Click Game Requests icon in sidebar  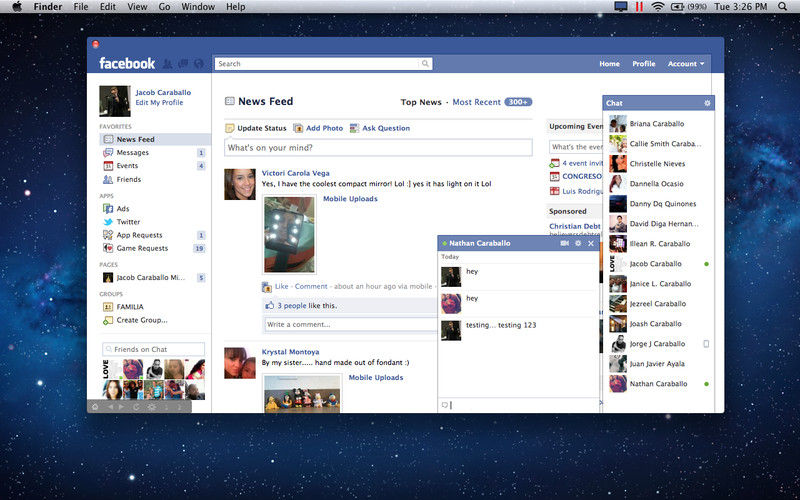108,248
